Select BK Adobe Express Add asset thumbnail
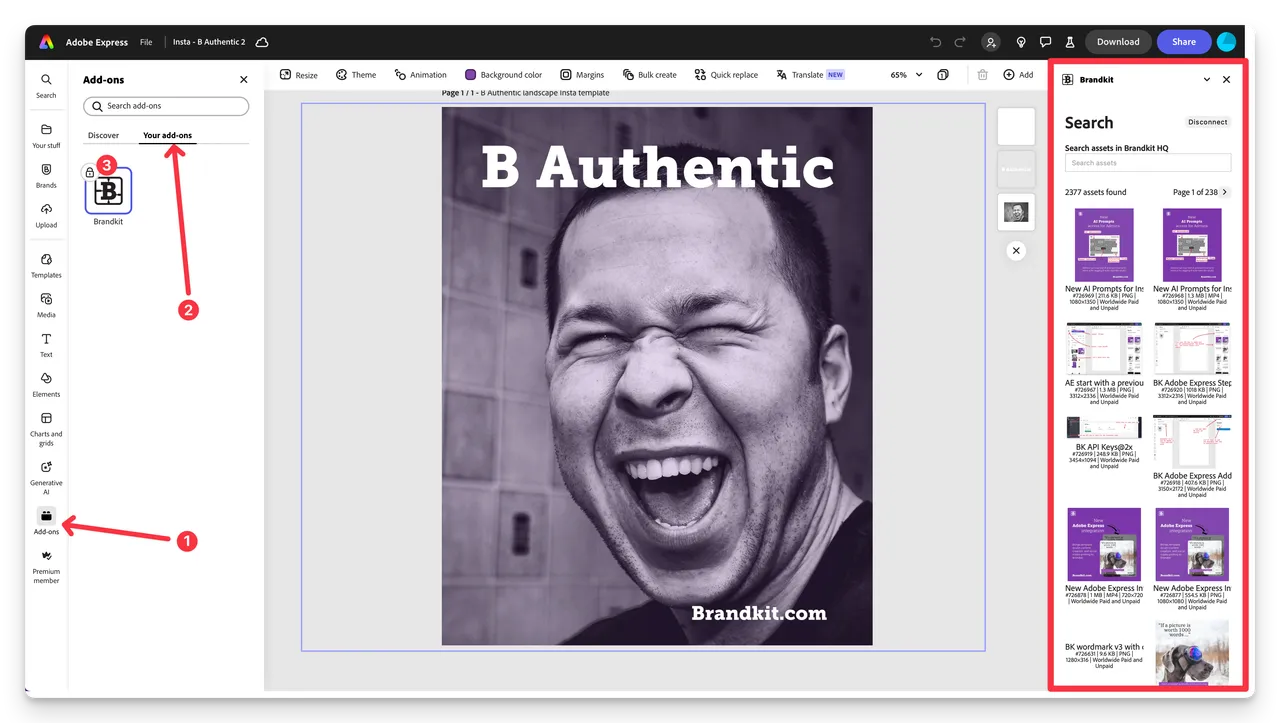The width and height of the screenshot is (1280, 723). (x=1192, y=443)
